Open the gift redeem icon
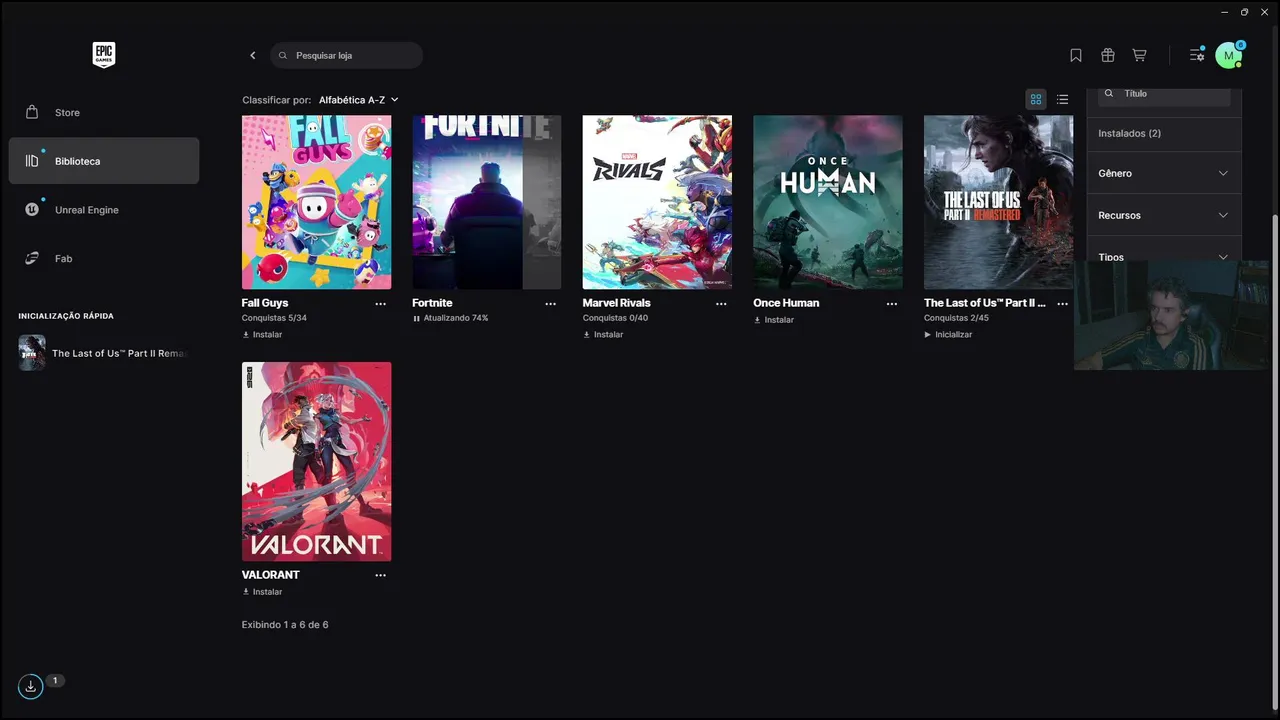 (1108, 55)
